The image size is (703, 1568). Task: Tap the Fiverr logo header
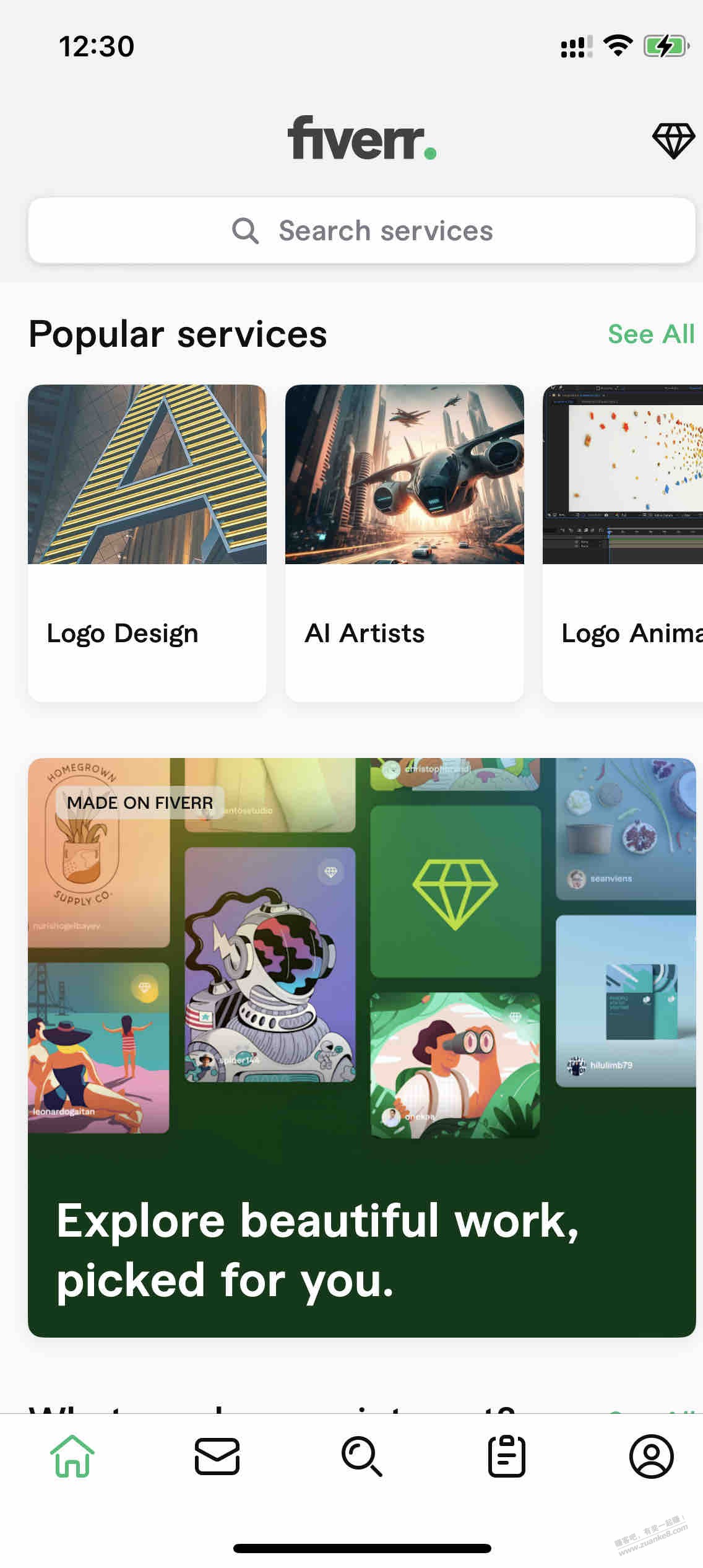tap(362, 138)
